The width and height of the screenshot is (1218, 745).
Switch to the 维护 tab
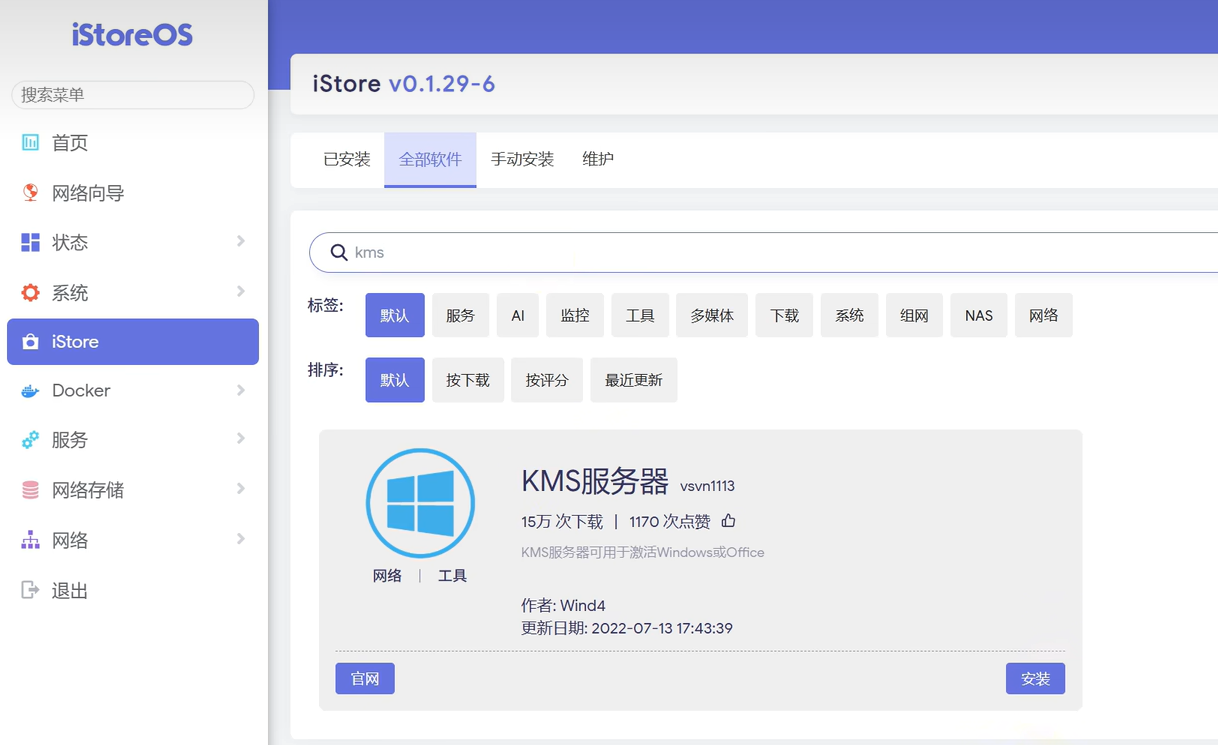(598, 160)
